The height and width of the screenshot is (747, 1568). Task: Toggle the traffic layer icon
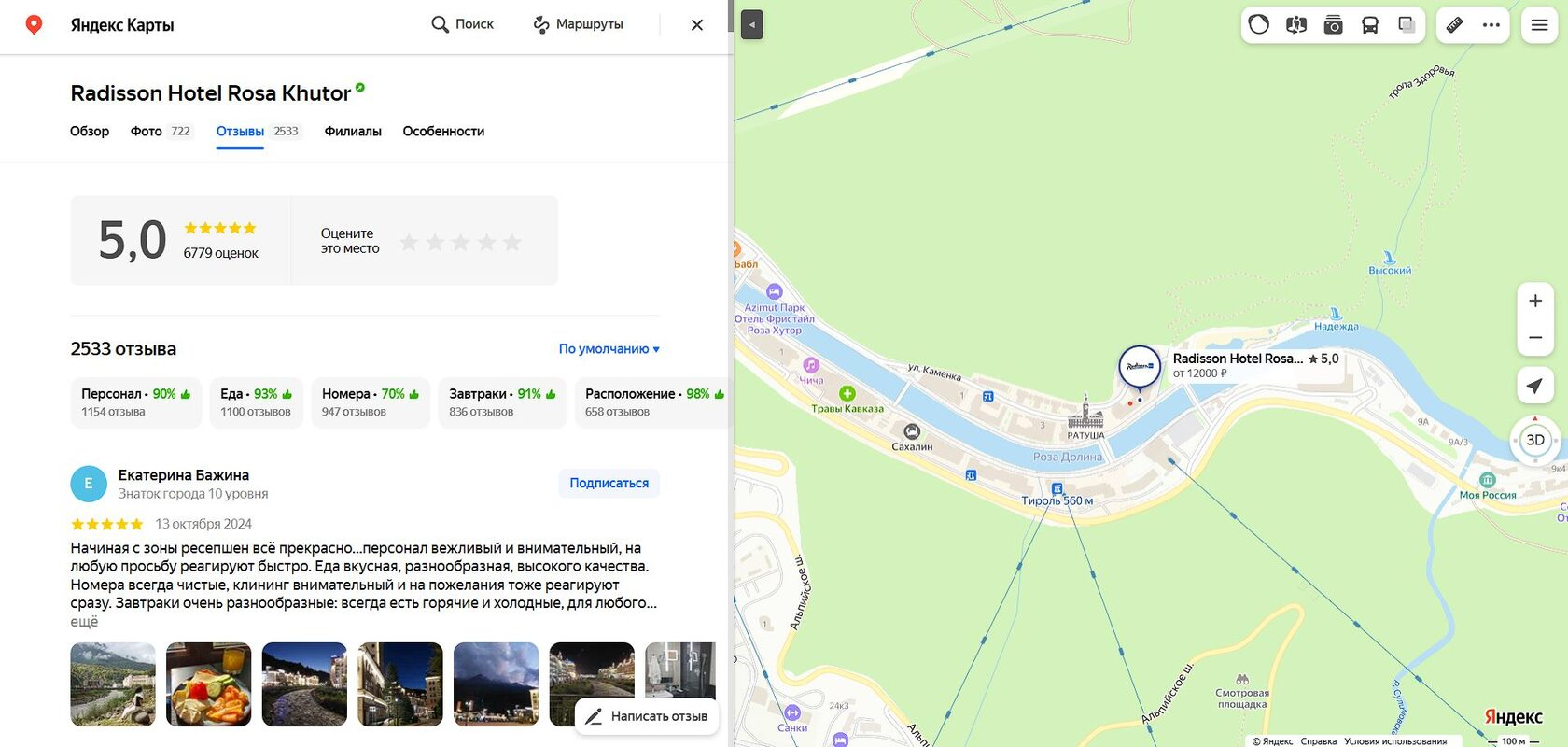[1259, 24]
